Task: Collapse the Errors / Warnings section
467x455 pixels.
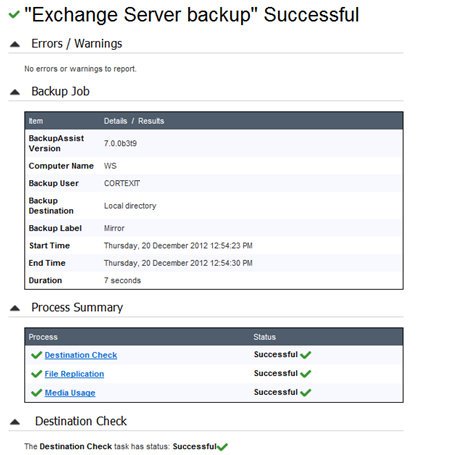Action: pyautogui.click(x=15, y=44)
